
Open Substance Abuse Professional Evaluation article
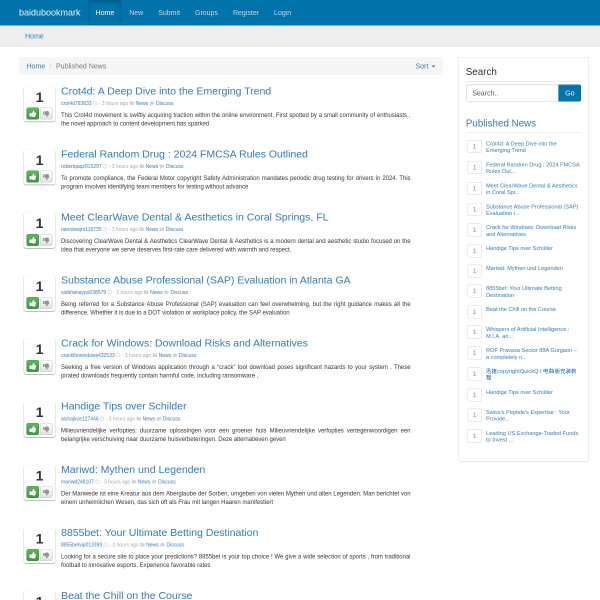coord(205,280)
